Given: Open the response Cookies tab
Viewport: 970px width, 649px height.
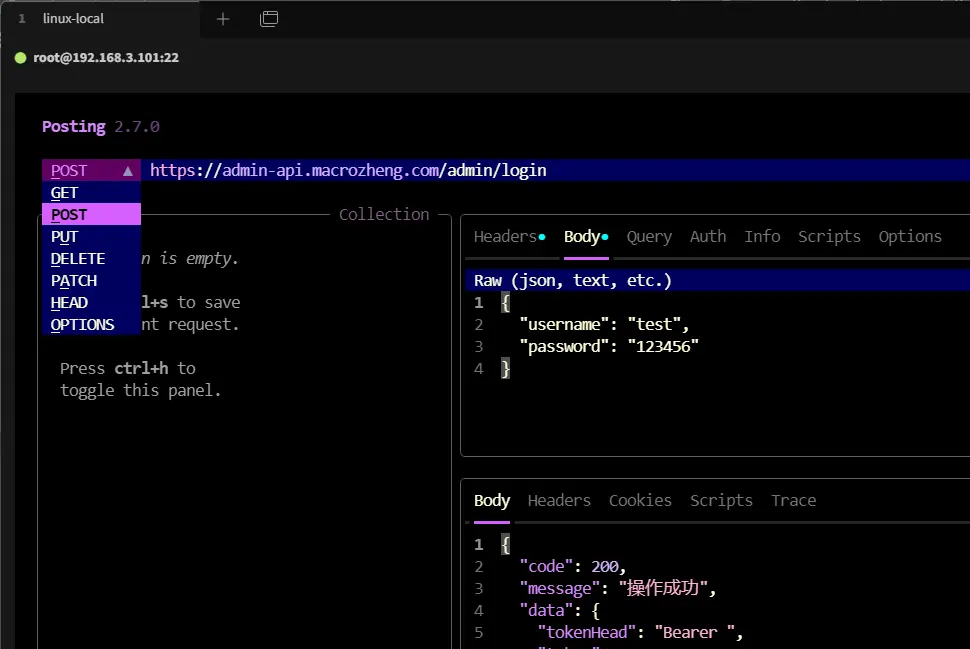Looking at the screenshot, I should tap(640, 501).
